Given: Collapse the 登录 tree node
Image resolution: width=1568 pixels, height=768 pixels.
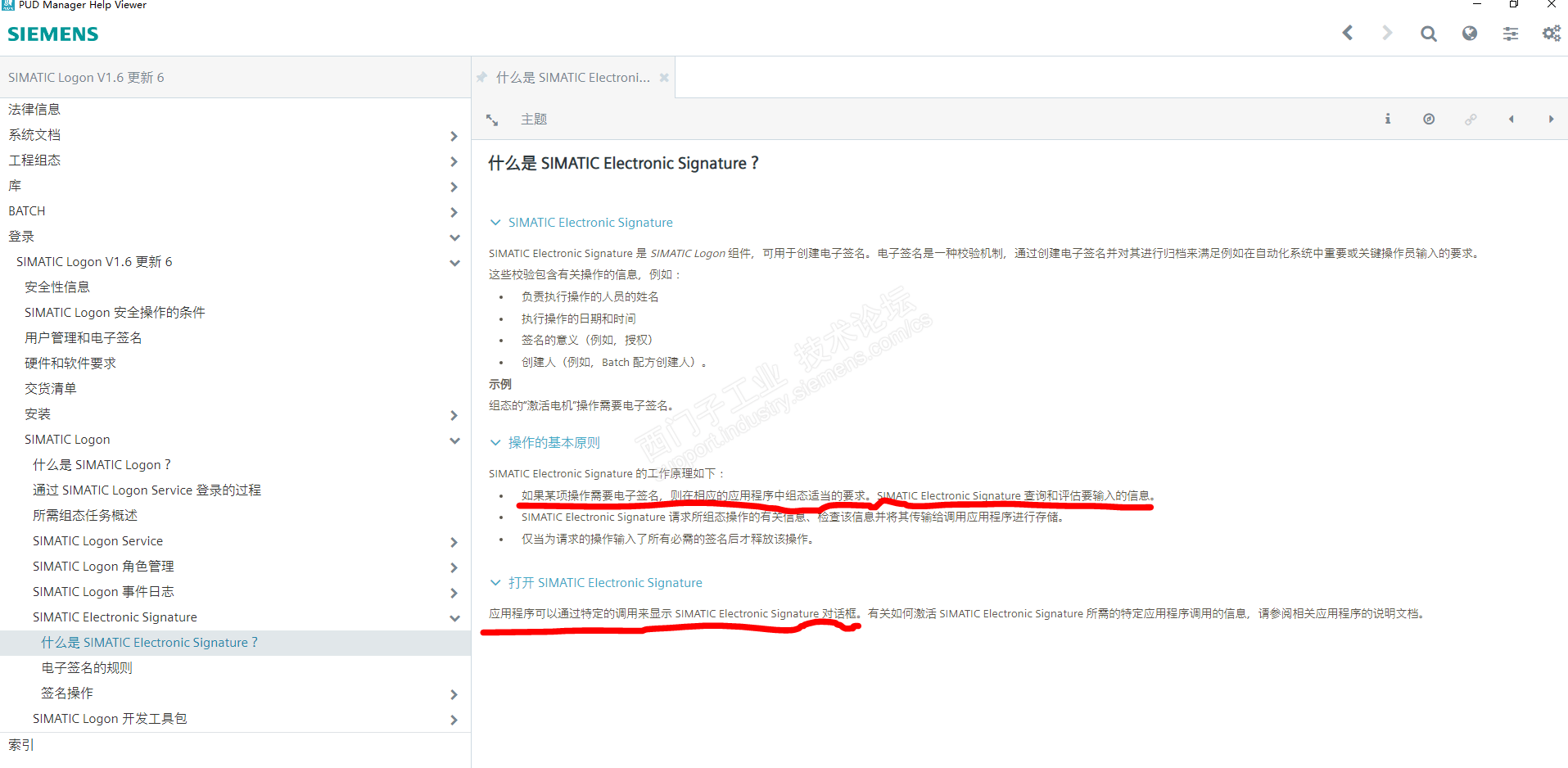Looking at the screenshot, I should (454, 237).
